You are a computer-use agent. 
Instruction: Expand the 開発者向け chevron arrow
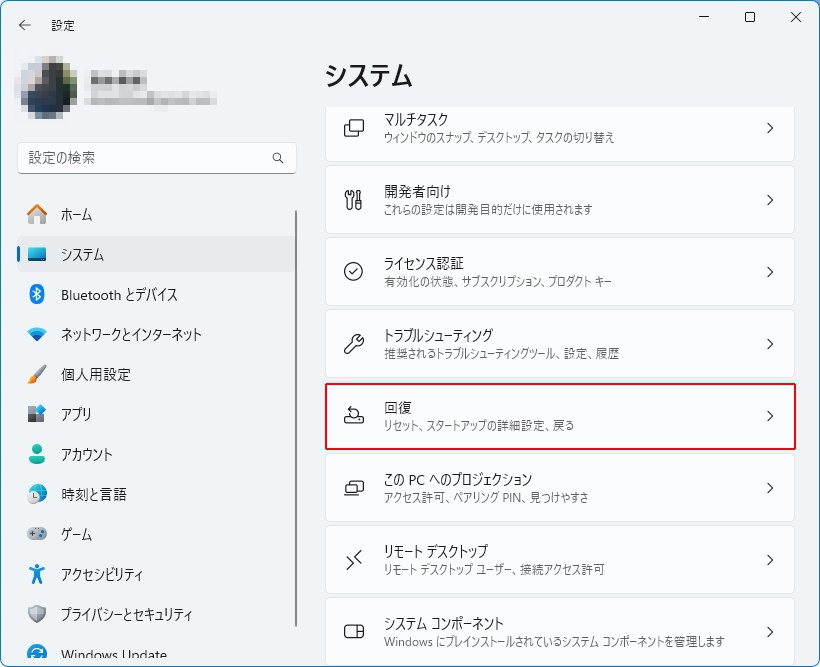(x=769, y=200)
